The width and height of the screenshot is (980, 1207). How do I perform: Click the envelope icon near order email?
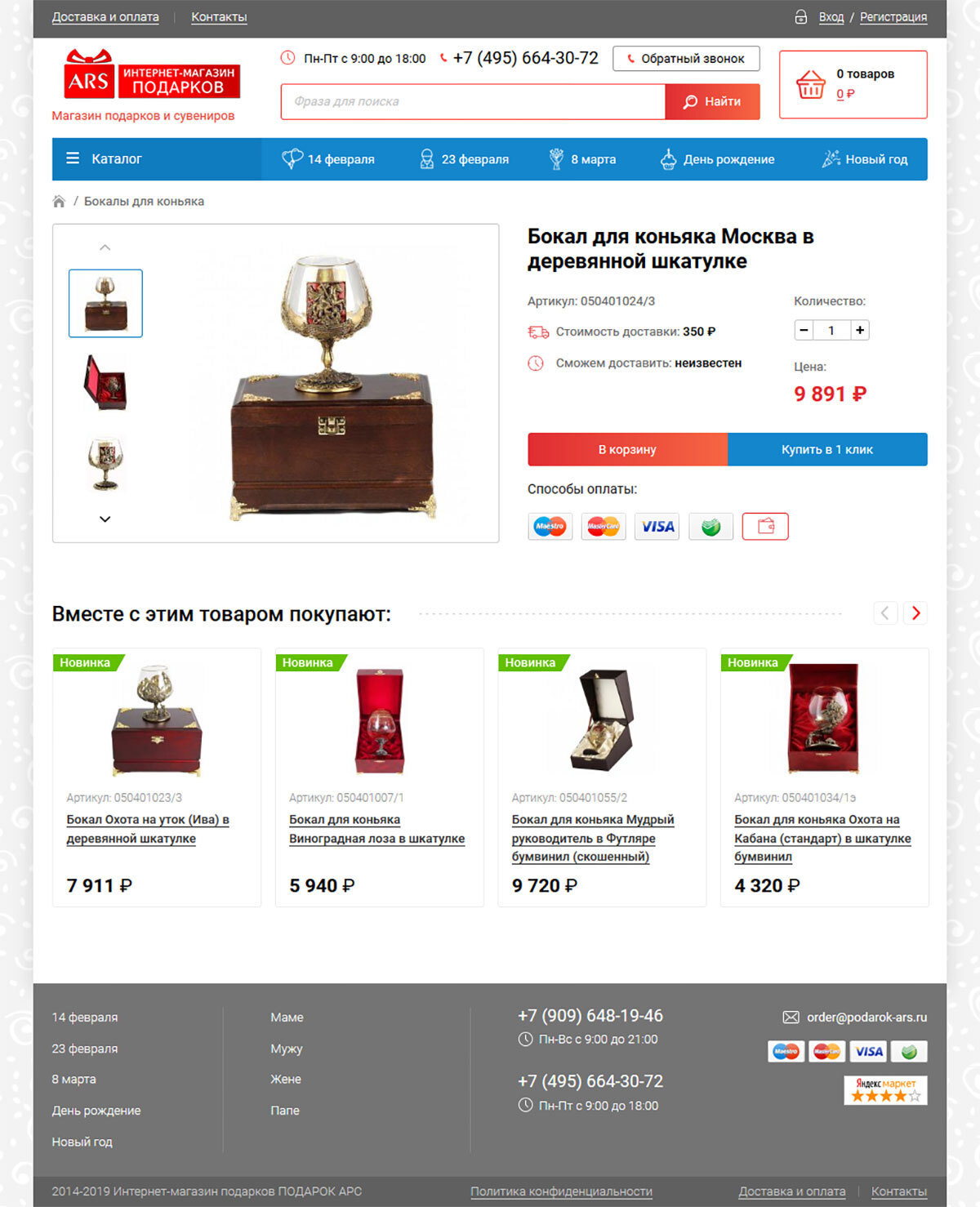pyautogui.click(x=791, y=1018)
